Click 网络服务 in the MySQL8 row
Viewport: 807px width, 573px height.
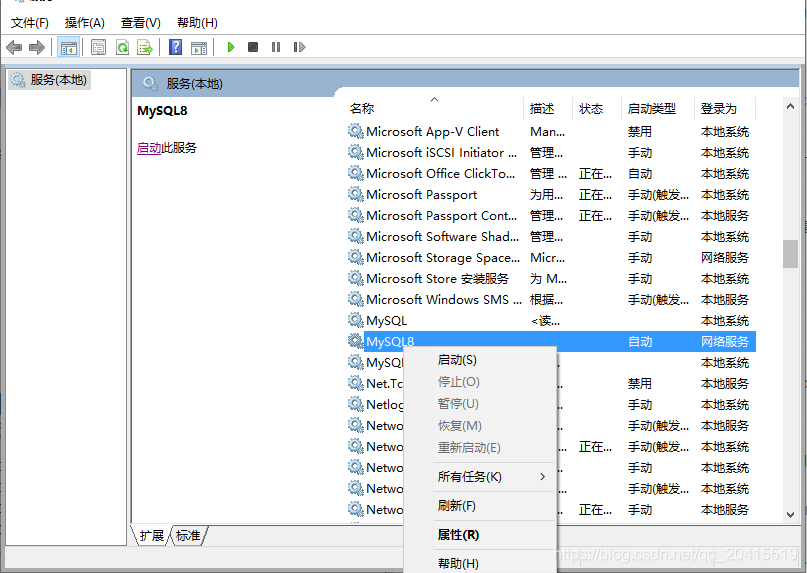(x=725, y=341)
